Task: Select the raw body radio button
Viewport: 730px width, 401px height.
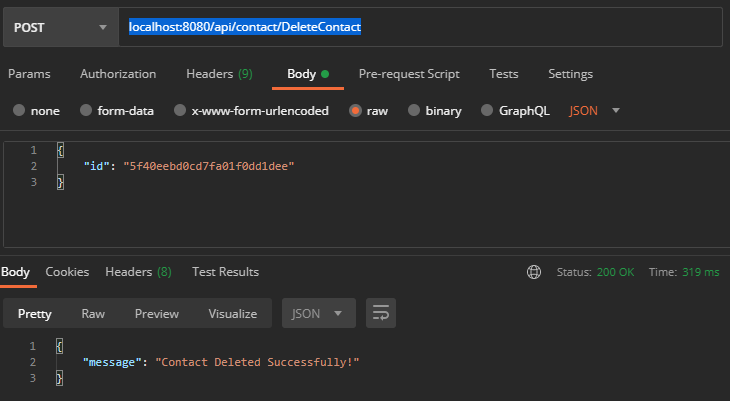Action: tap(355, 110)
